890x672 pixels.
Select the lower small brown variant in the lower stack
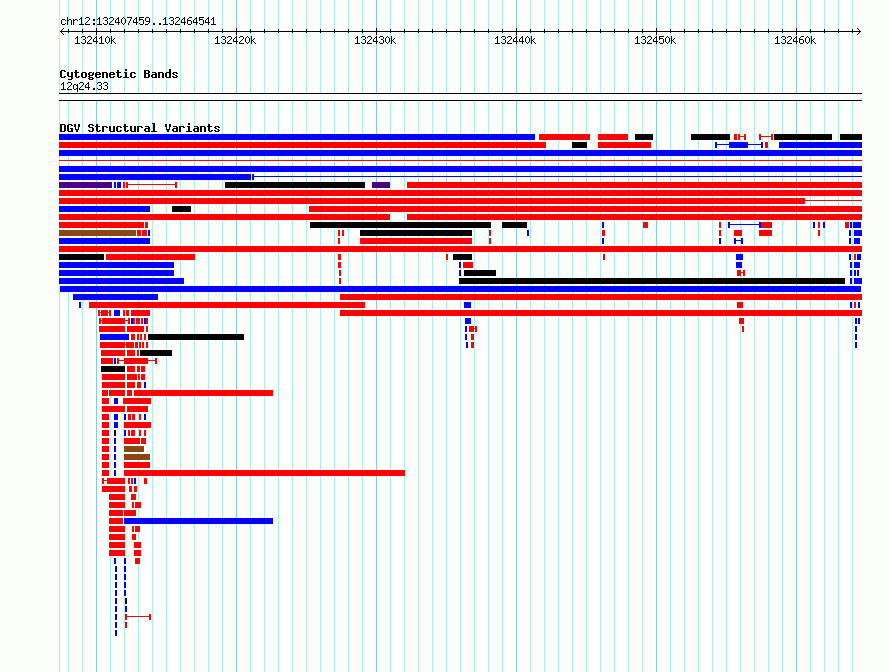[137, 457]
